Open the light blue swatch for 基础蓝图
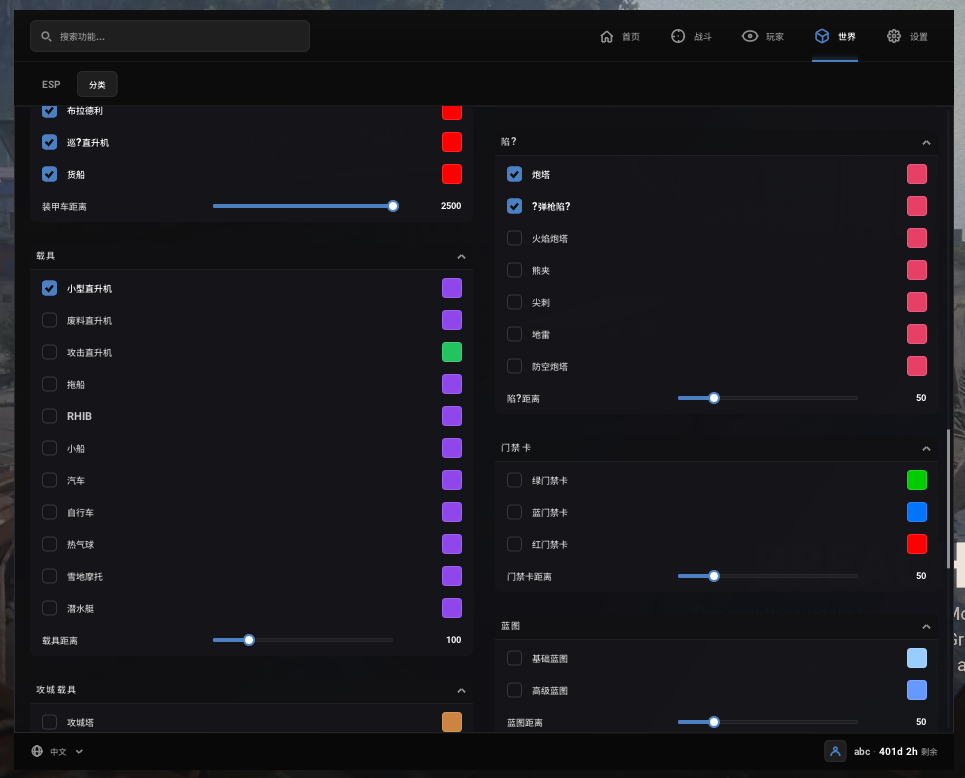The width and height of the screenshot is (965, 778). coord(917,658)
